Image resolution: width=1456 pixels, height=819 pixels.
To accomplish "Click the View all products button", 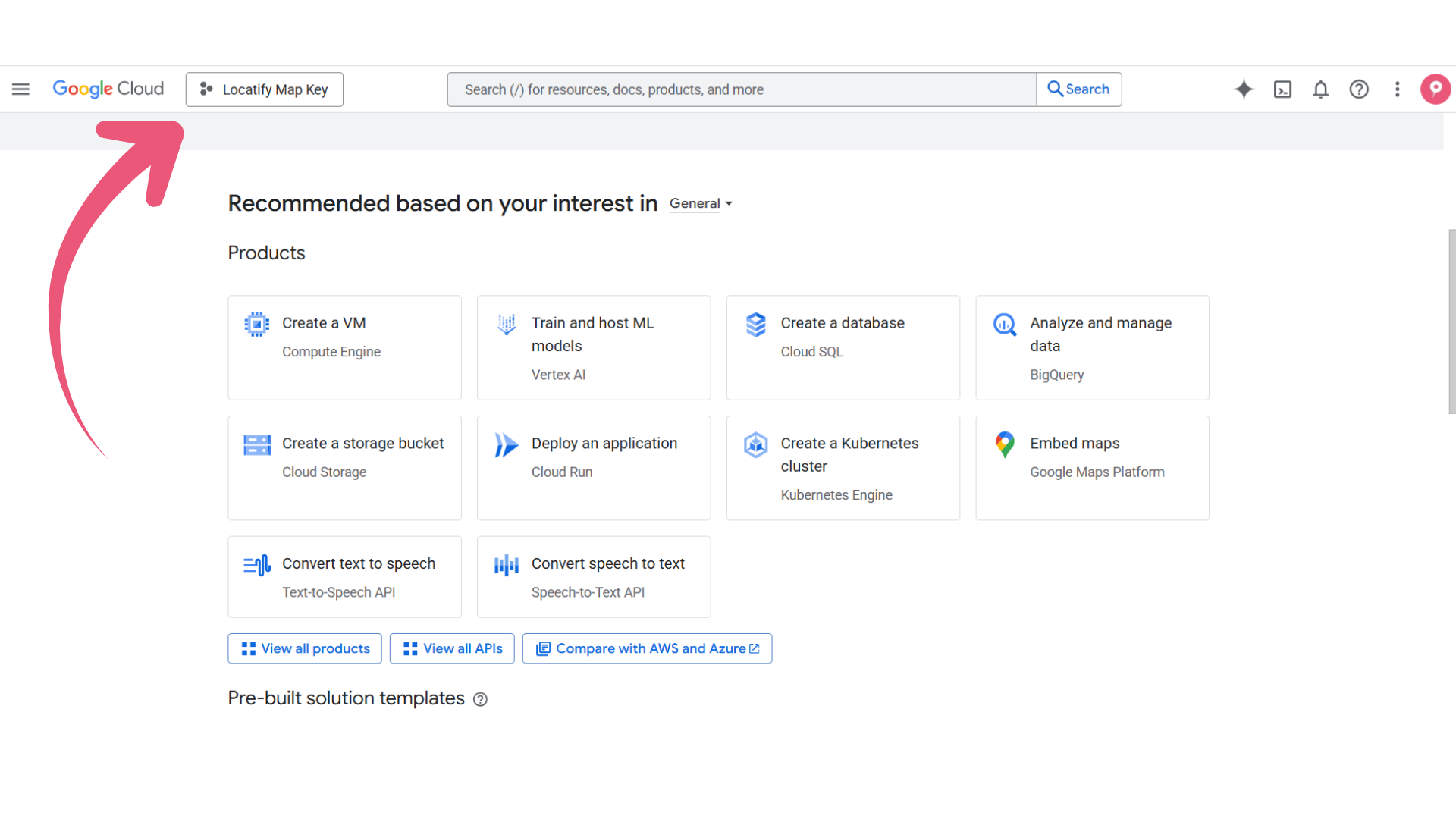I will (305, 648).
